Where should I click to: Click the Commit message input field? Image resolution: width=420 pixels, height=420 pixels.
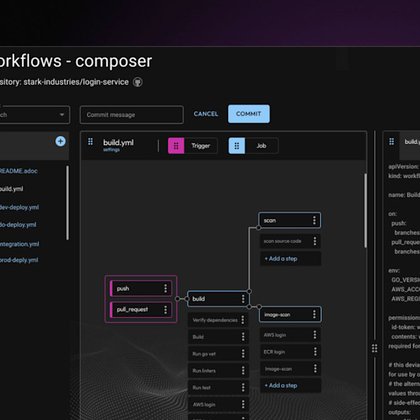click(132, 115)
